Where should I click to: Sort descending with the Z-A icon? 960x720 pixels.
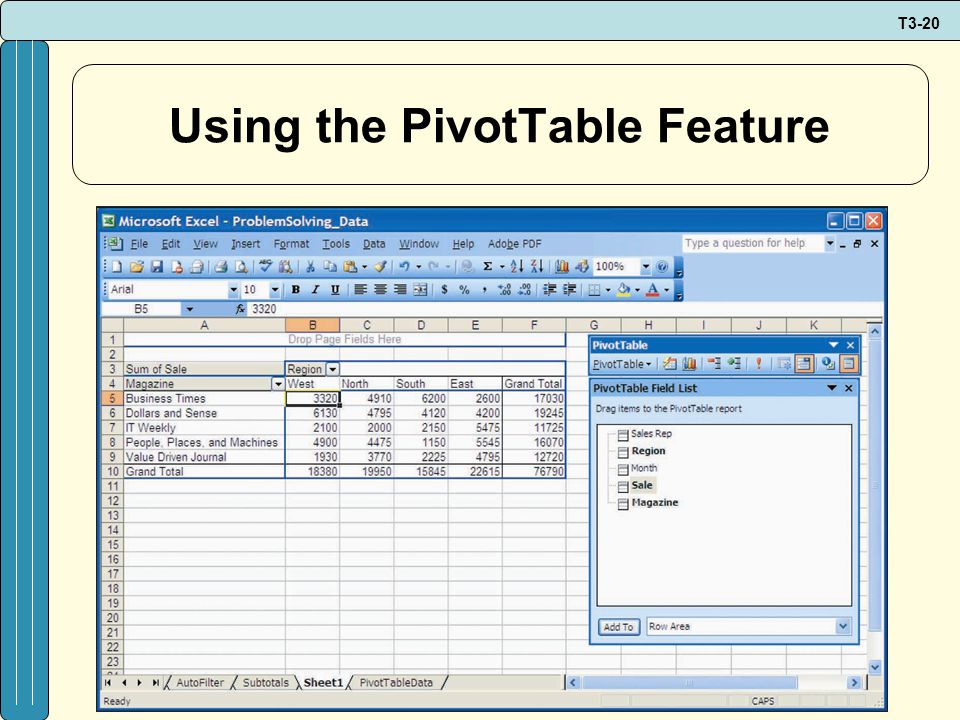[x=536, y=267]
